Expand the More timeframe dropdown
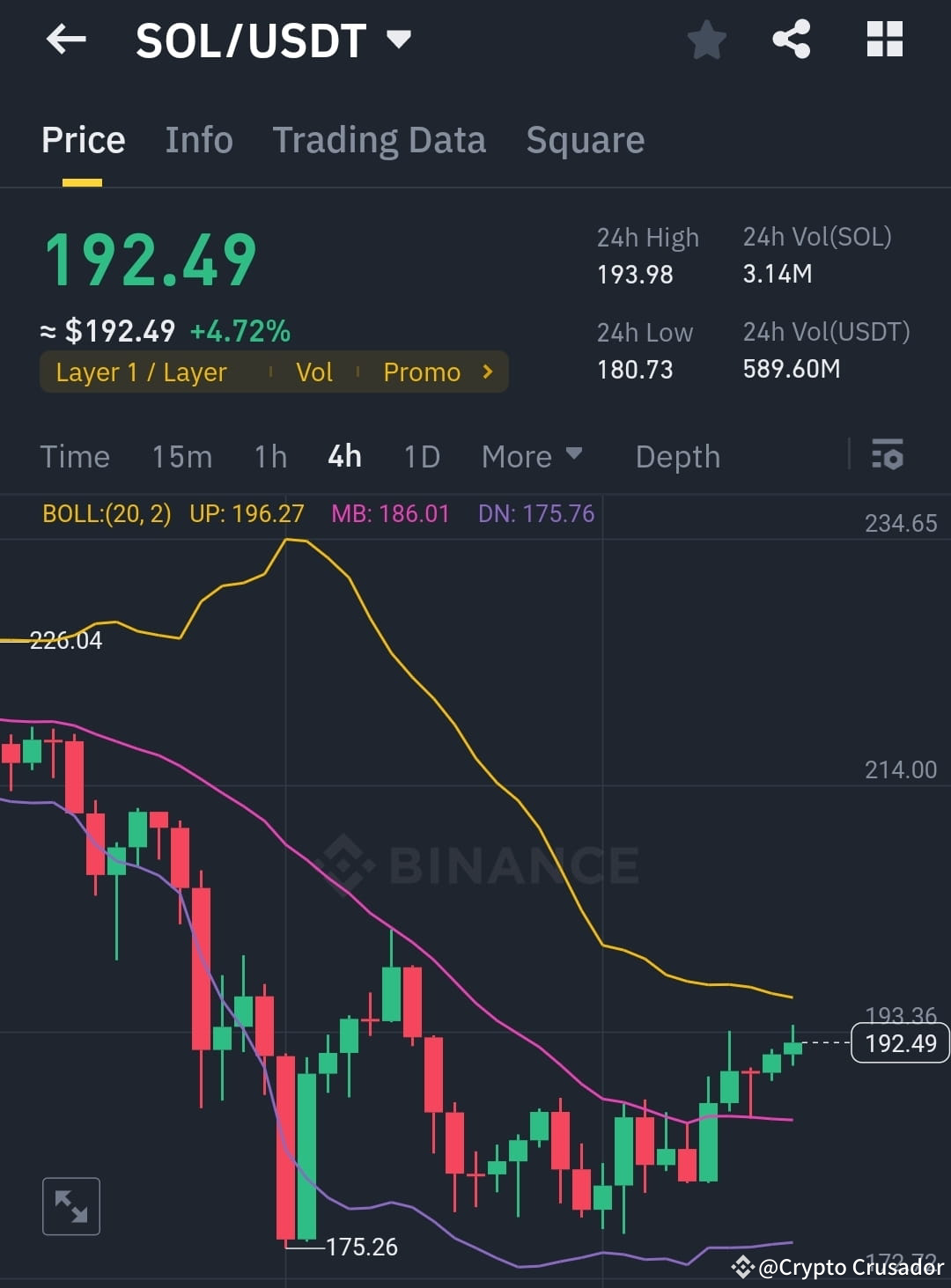Viewport: 951px width, 1288px height. (530, 456)
